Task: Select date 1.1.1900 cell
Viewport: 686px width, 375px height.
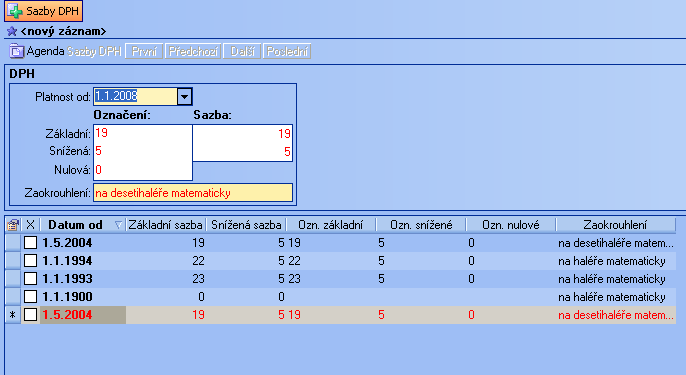Action: click(x=83, y=297)
